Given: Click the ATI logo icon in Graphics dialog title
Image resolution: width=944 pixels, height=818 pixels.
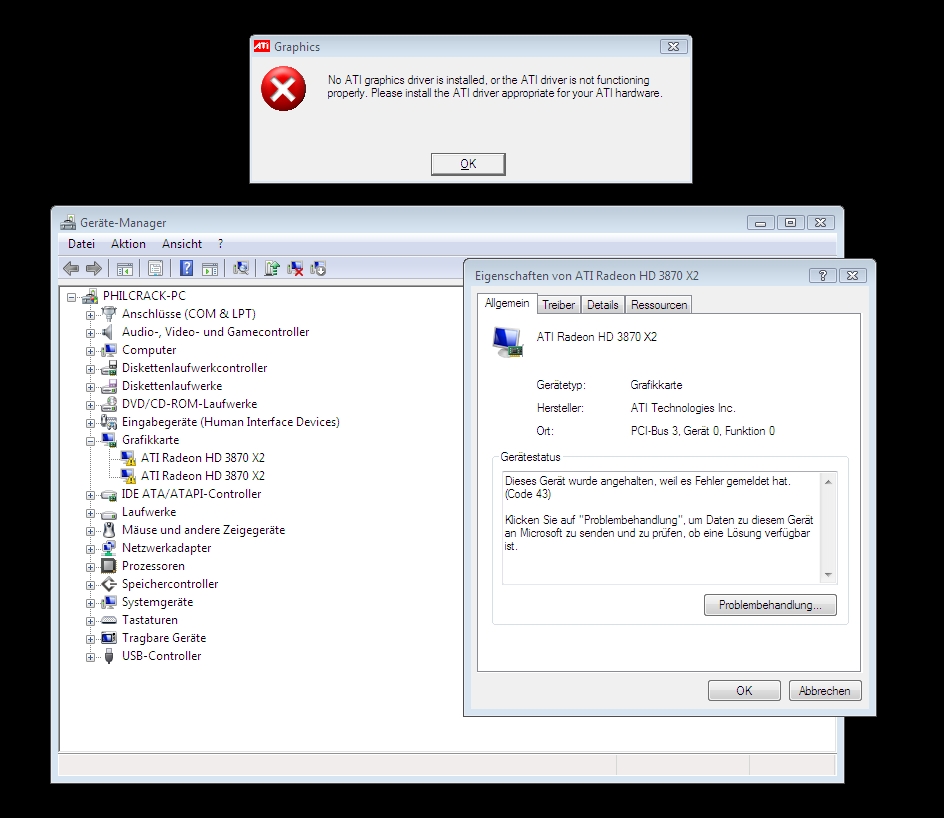Looking at the screenshot, I should pyautogui.click(x=261, y=46).
